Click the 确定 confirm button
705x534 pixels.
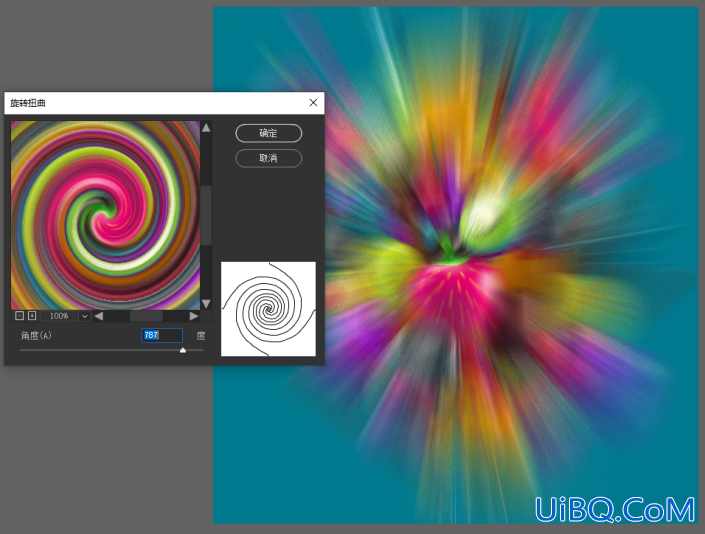point(268,133)
